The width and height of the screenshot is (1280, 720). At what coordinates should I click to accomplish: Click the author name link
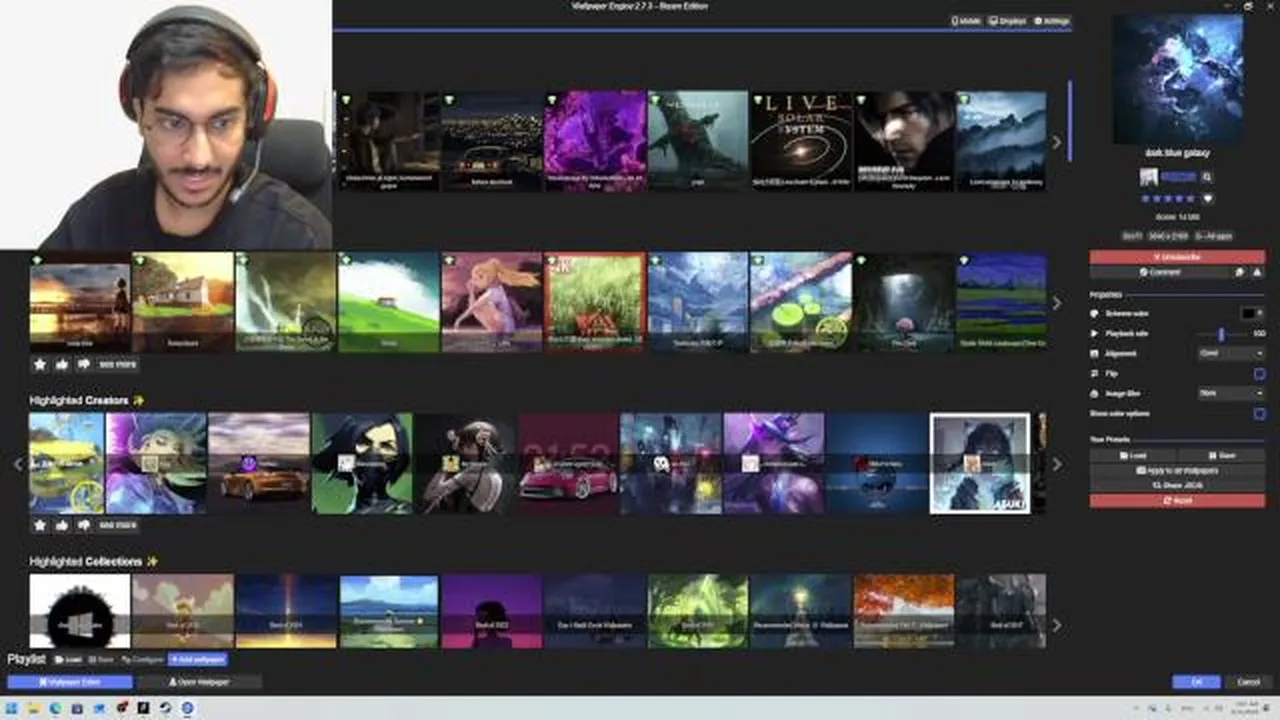(x=1178, y=177)
